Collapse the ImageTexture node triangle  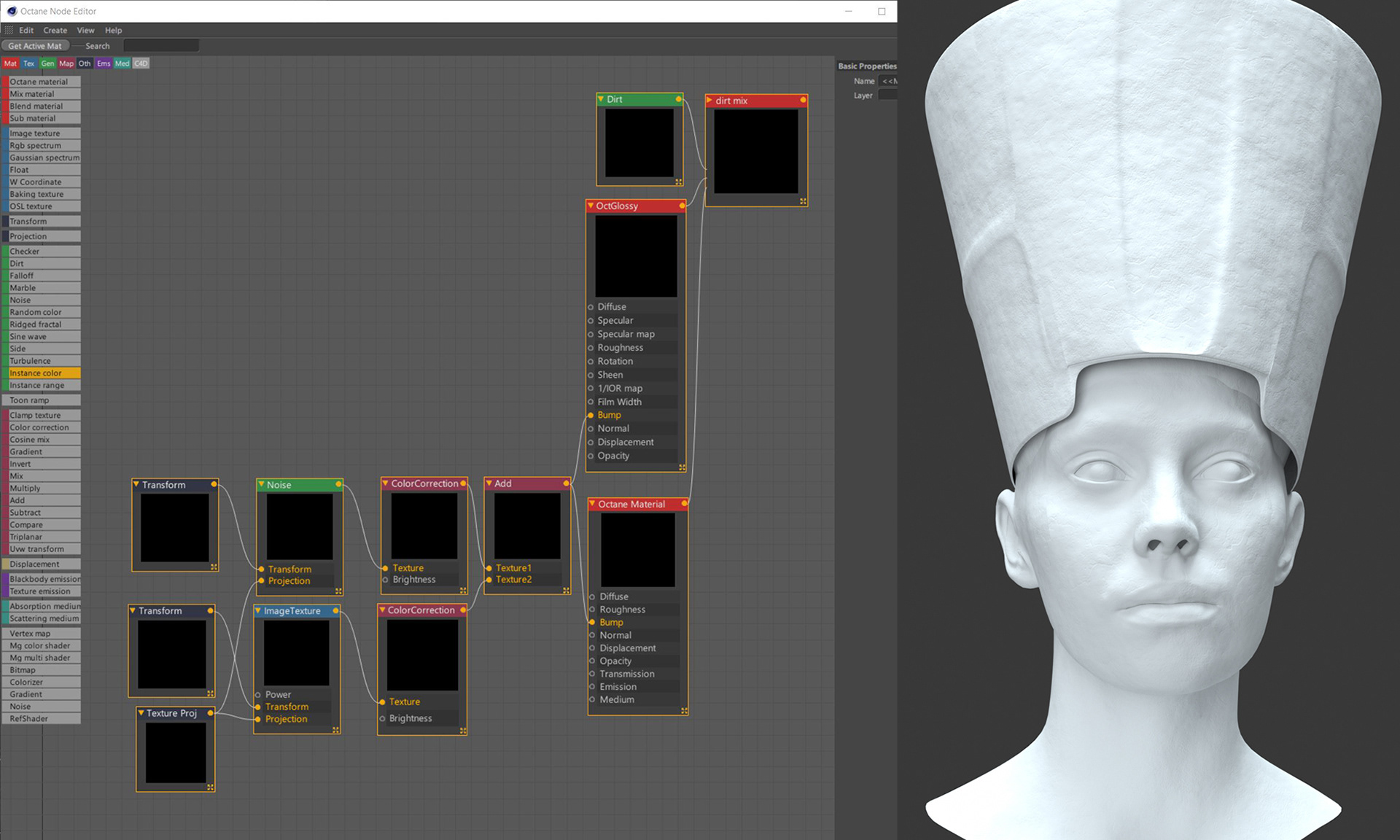point(258,610)
